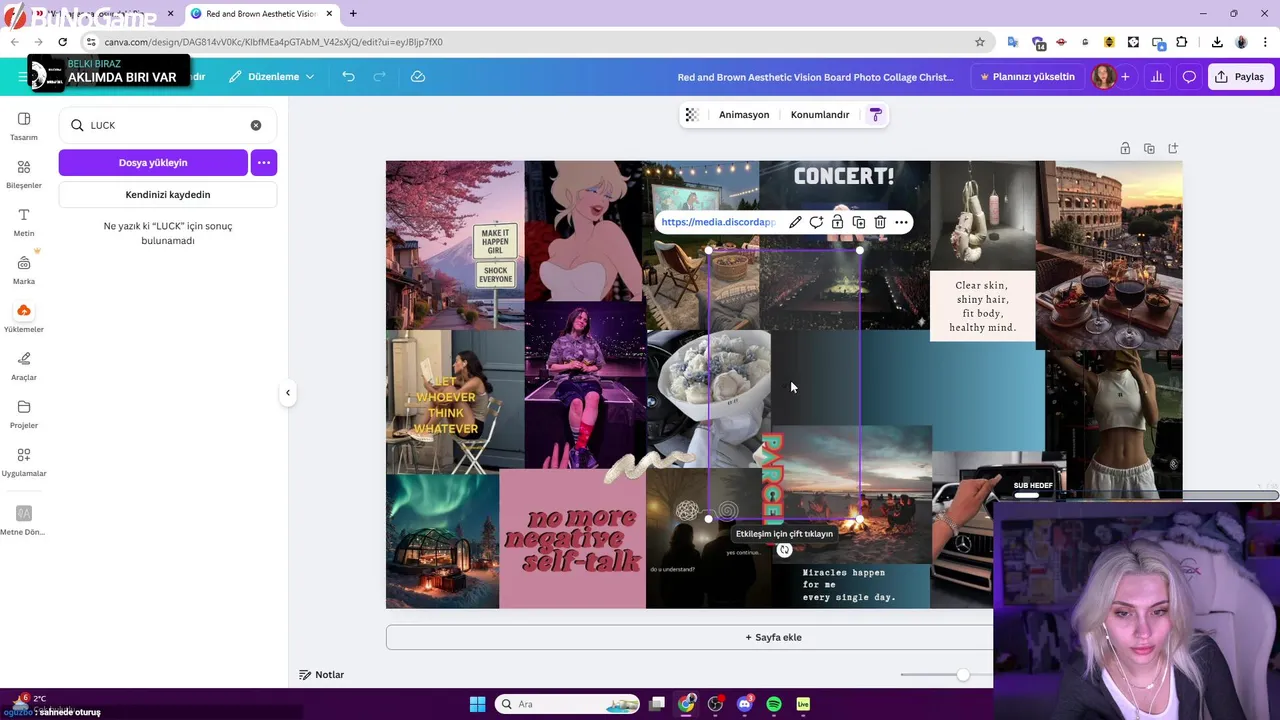The width and height of the screenshot is (1280, 720).
Task: Open Chrome three-dot menu
Action: [1265, 42]
